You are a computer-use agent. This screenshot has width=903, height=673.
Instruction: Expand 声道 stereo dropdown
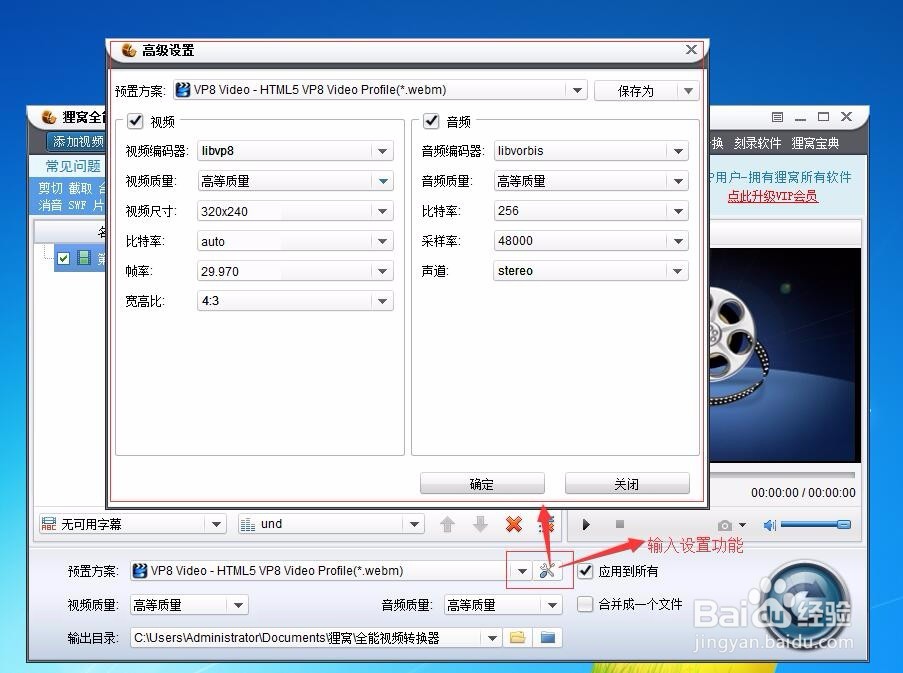pyautogui.click(x=678, y=271)
